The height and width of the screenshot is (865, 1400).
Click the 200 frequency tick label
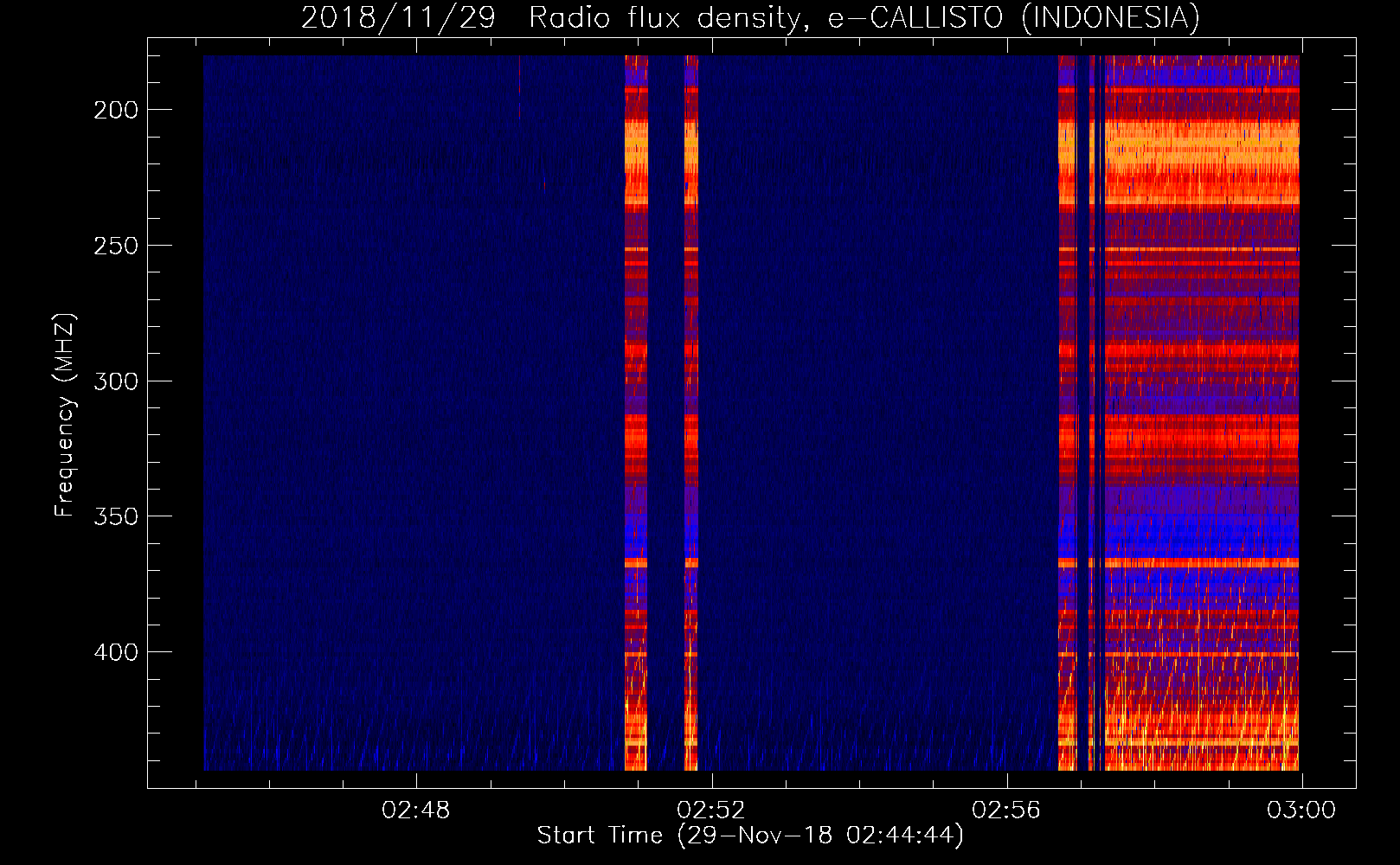pos(116,110)
